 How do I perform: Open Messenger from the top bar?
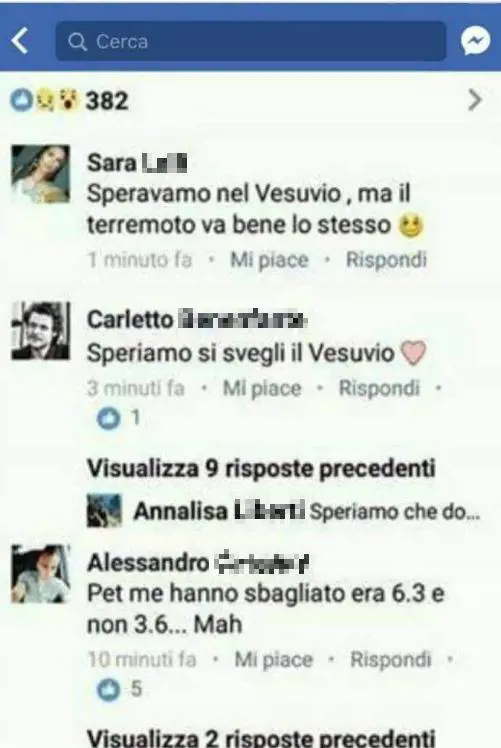pos(475,41)
